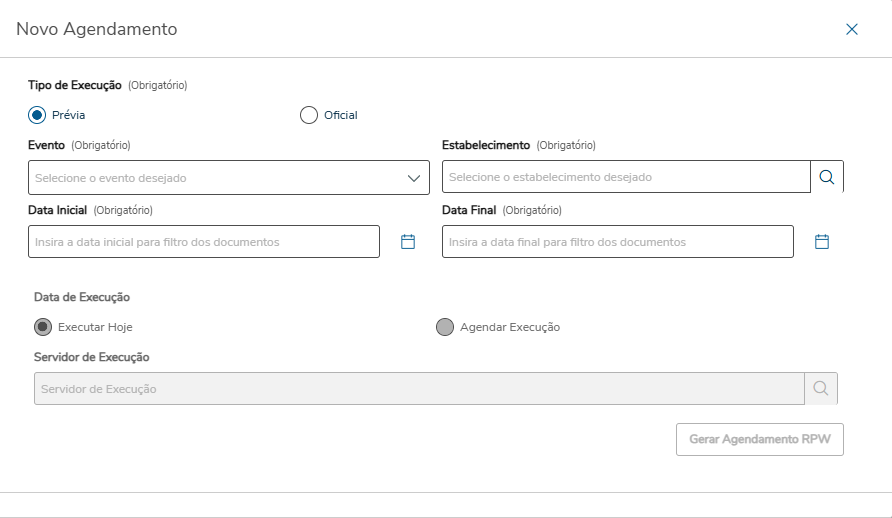Open Data Inicial calendar picker icon
Image resolution: width=892 pixels, height=518 pixels.
pyautogui.click(x=408, y=242)
